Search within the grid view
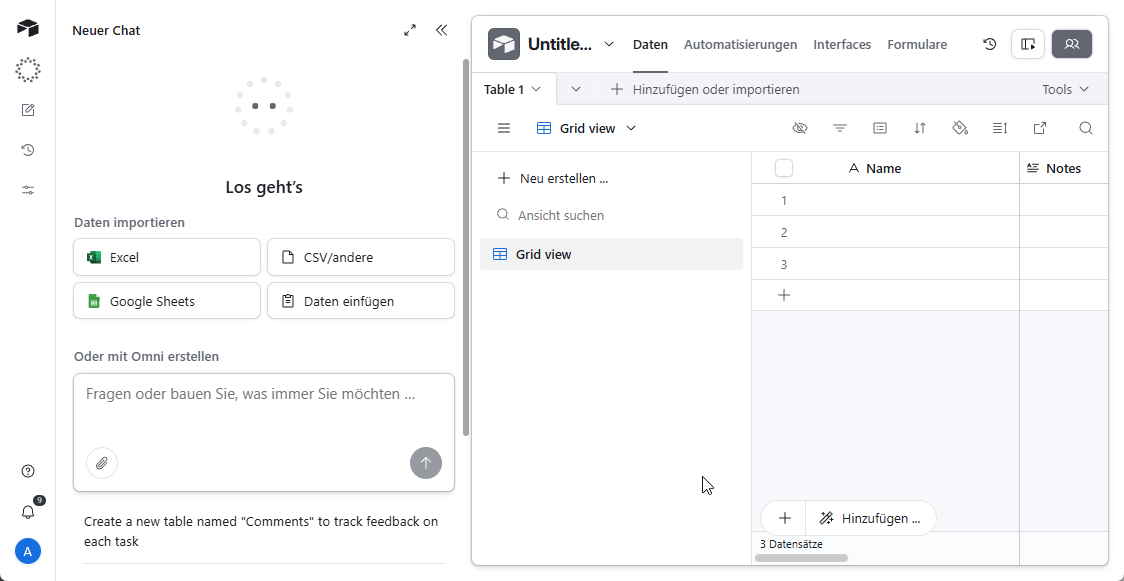Image resolution: width=1124 pixels, height=581 pixels. coord(1086,128)
